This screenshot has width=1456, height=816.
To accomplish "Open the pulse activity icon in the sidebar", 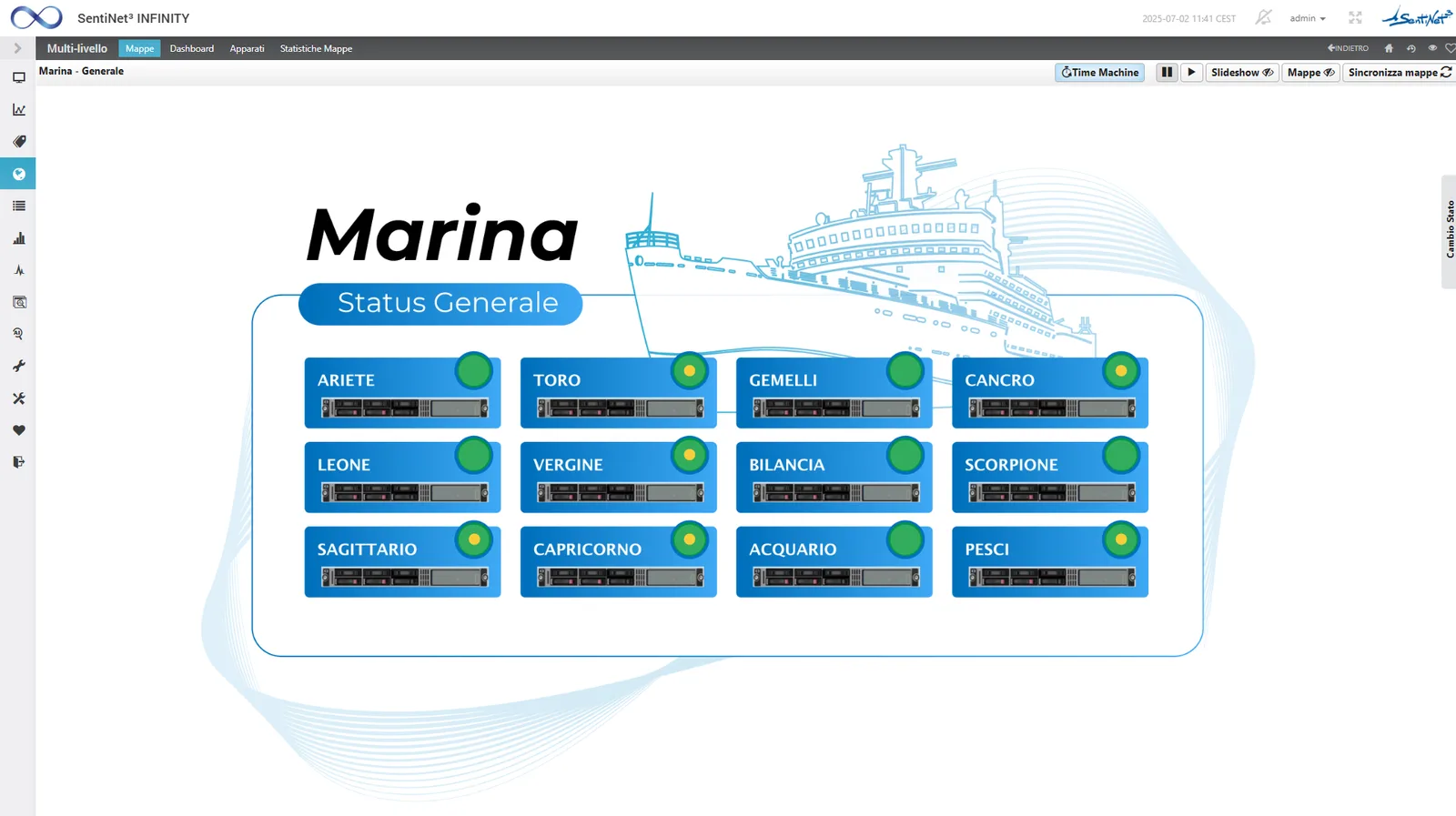I will pyautogui.click(x=18, y=270).
